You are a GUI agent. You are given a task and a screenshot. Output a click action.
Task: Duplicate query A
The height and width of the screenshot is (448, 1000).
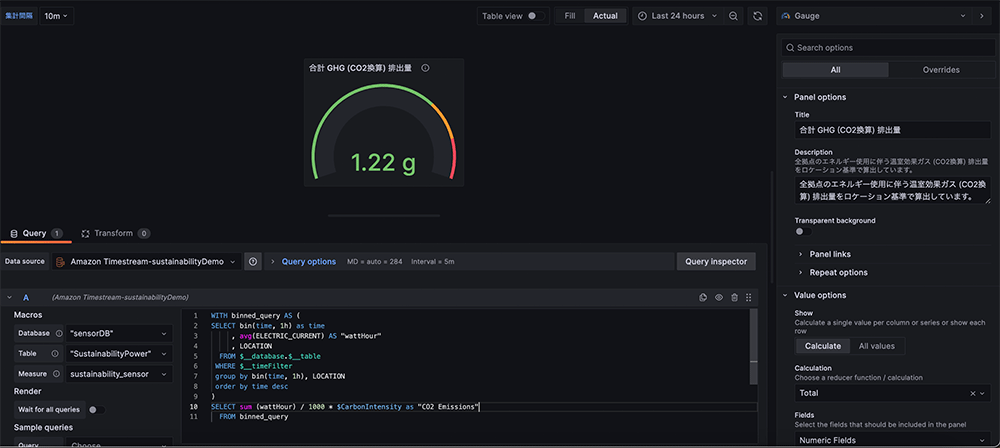pos(703,297)
